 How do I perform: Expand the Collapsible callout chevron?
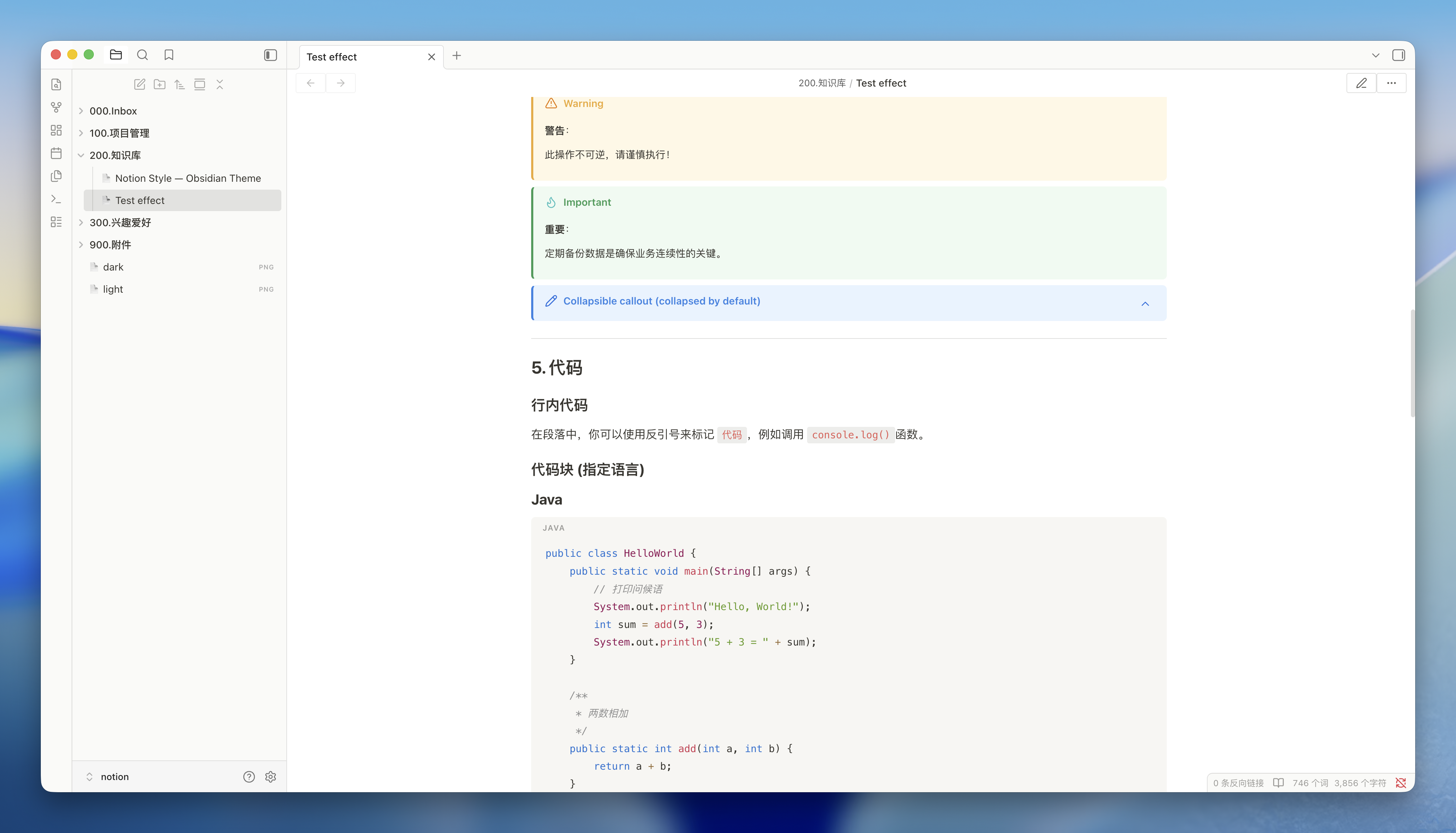tap(1145, 304)
